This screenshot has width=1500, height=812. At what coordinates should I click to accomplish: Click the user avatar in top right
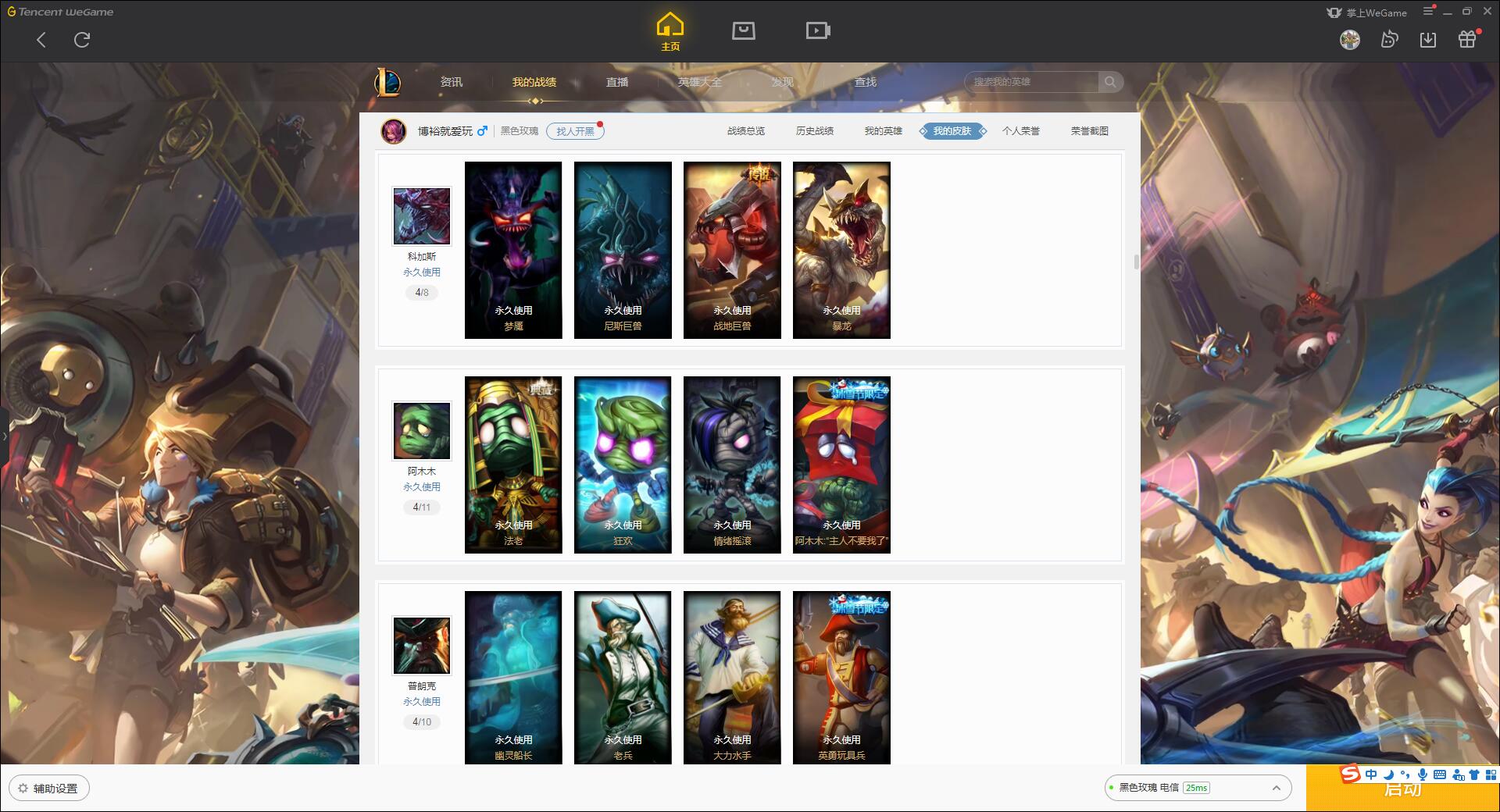pos(1350,39)
